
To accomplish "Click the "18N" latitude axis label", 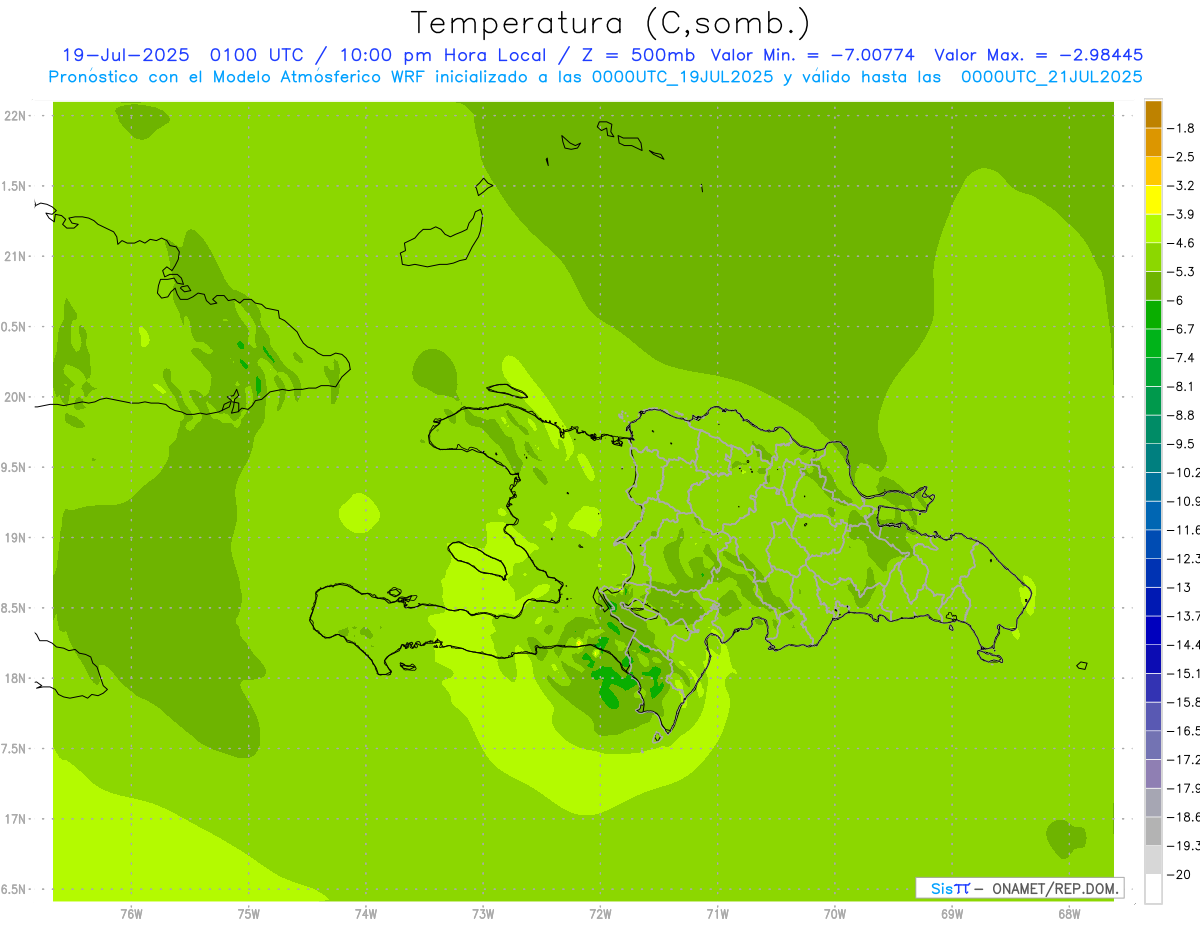I will pyautogui.click(x=16, y=678).
